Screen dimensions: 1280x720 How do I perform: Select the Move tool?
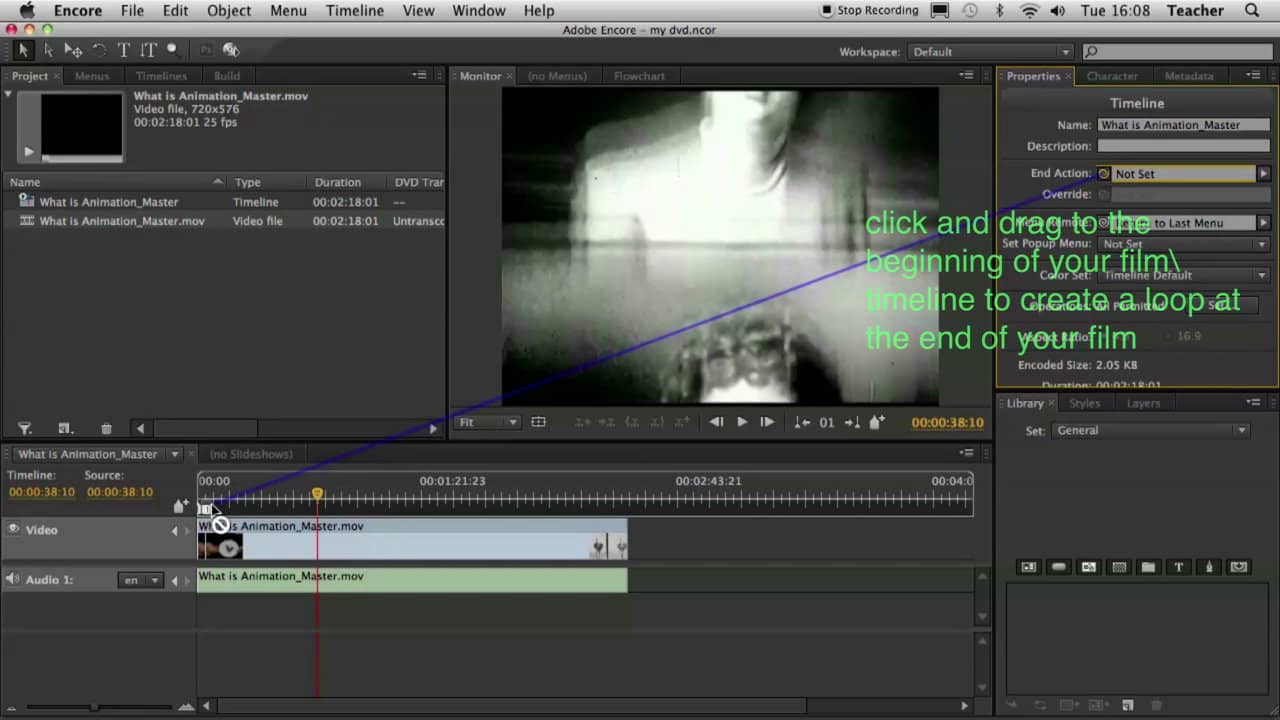[73, 50]
